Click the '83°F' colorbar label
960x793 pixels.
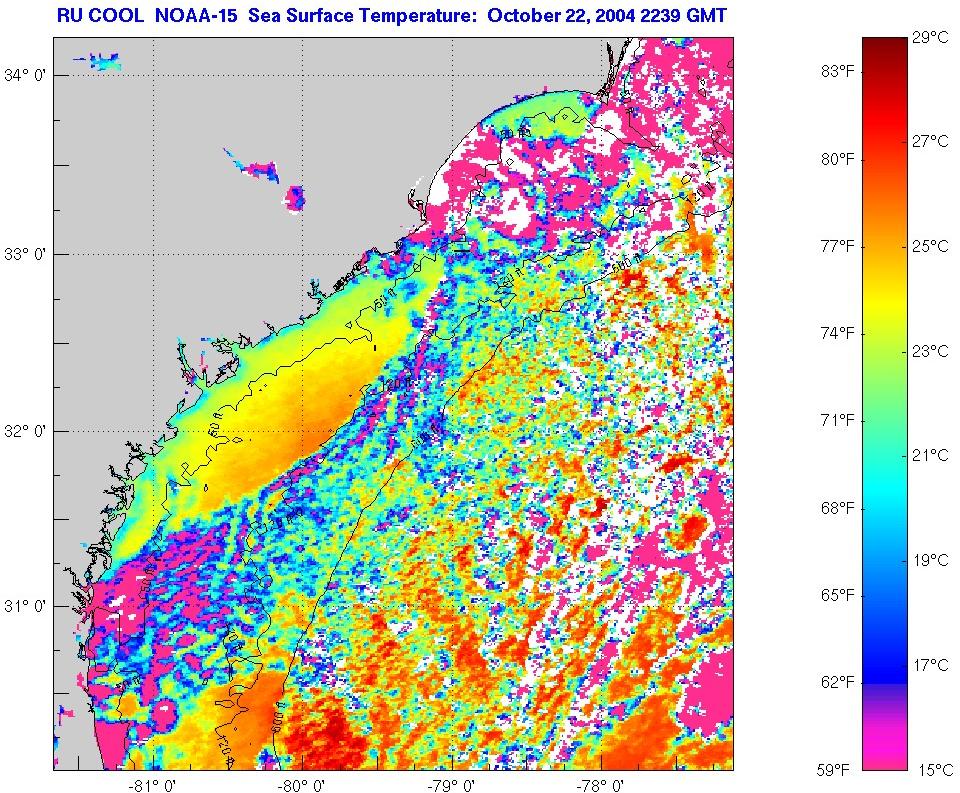838,72
